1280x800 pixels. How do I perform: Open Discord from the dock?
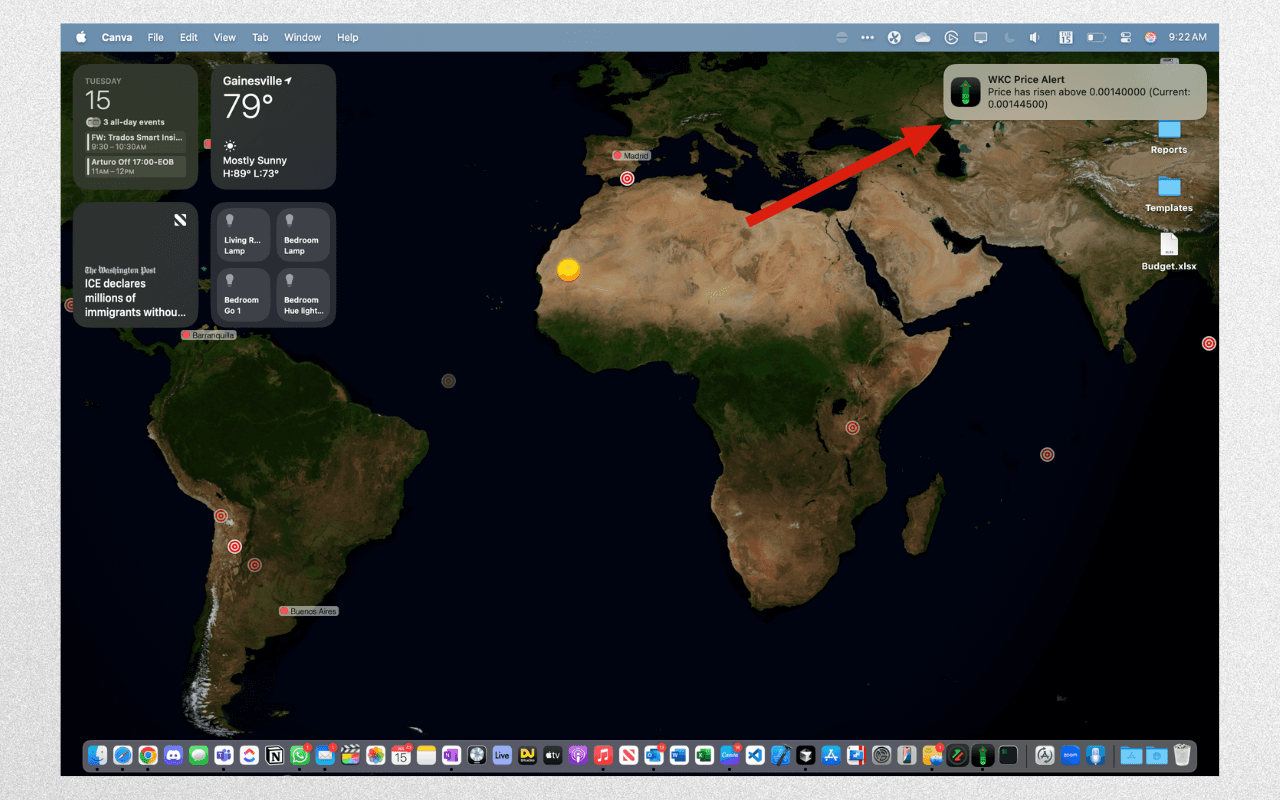pyautogui.click(x=173, y=756)
